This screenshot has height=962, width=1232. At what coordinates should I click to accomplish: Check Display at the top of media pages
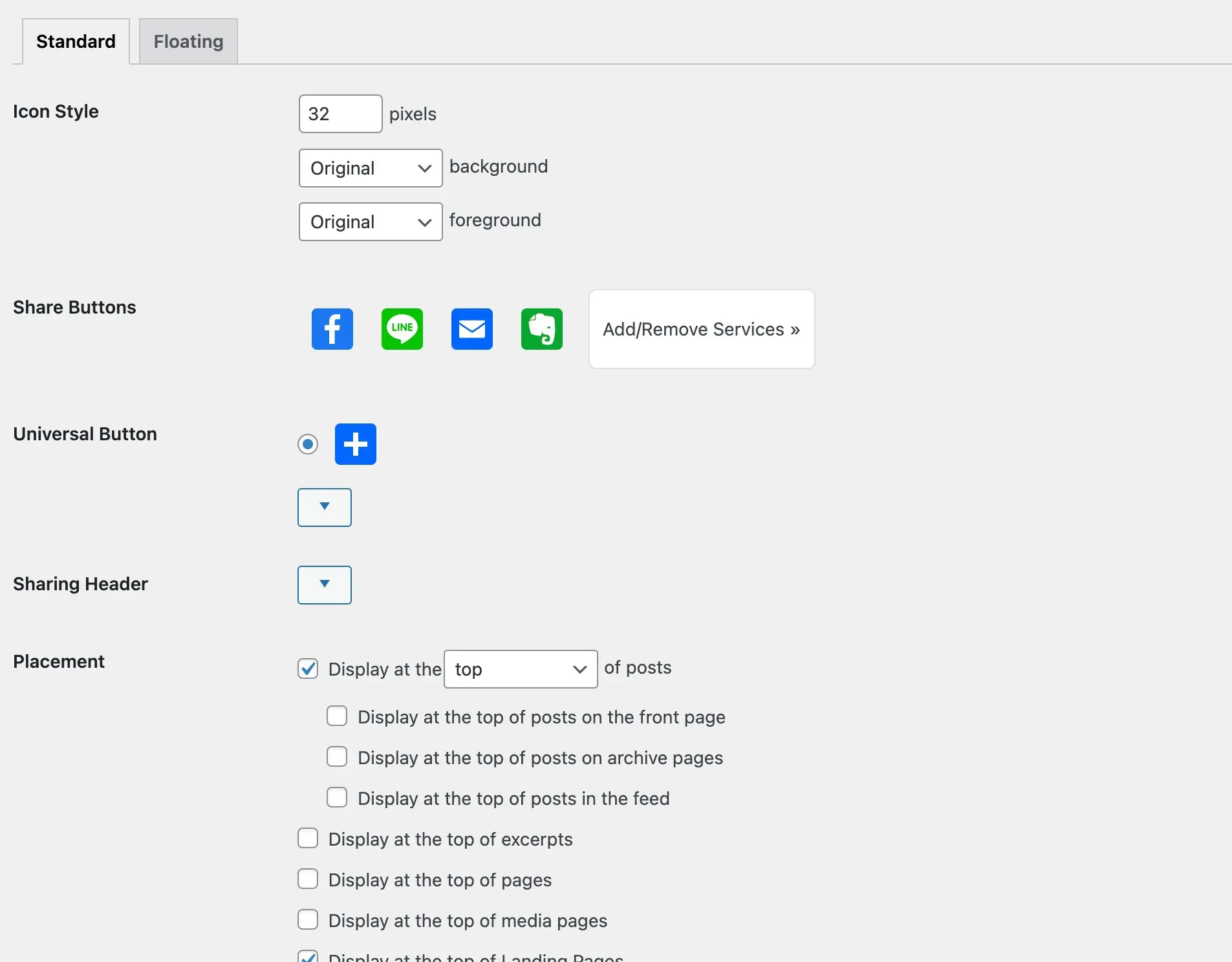pos(308,920)
